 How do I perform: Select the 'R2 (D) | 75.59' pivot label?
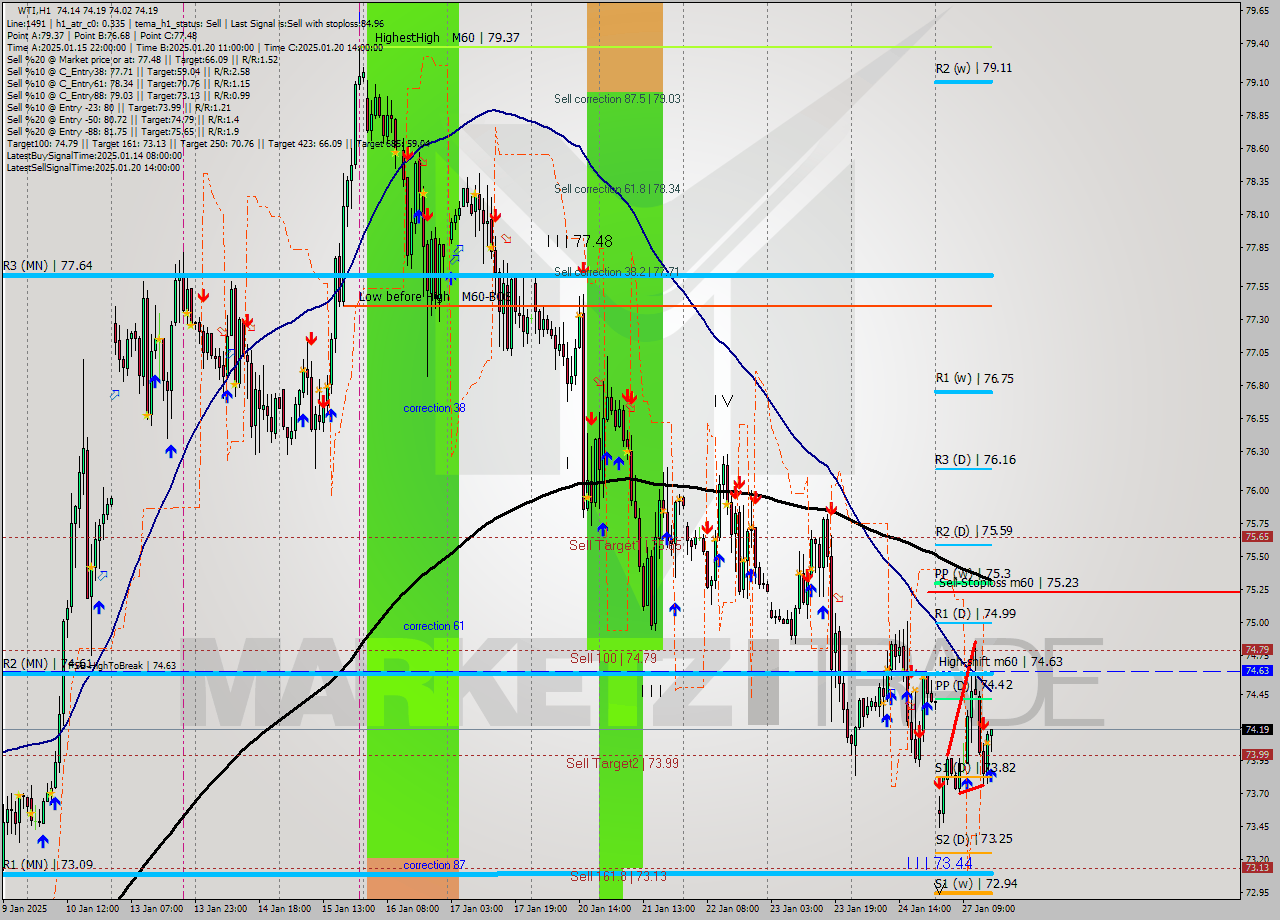[975, 531]
